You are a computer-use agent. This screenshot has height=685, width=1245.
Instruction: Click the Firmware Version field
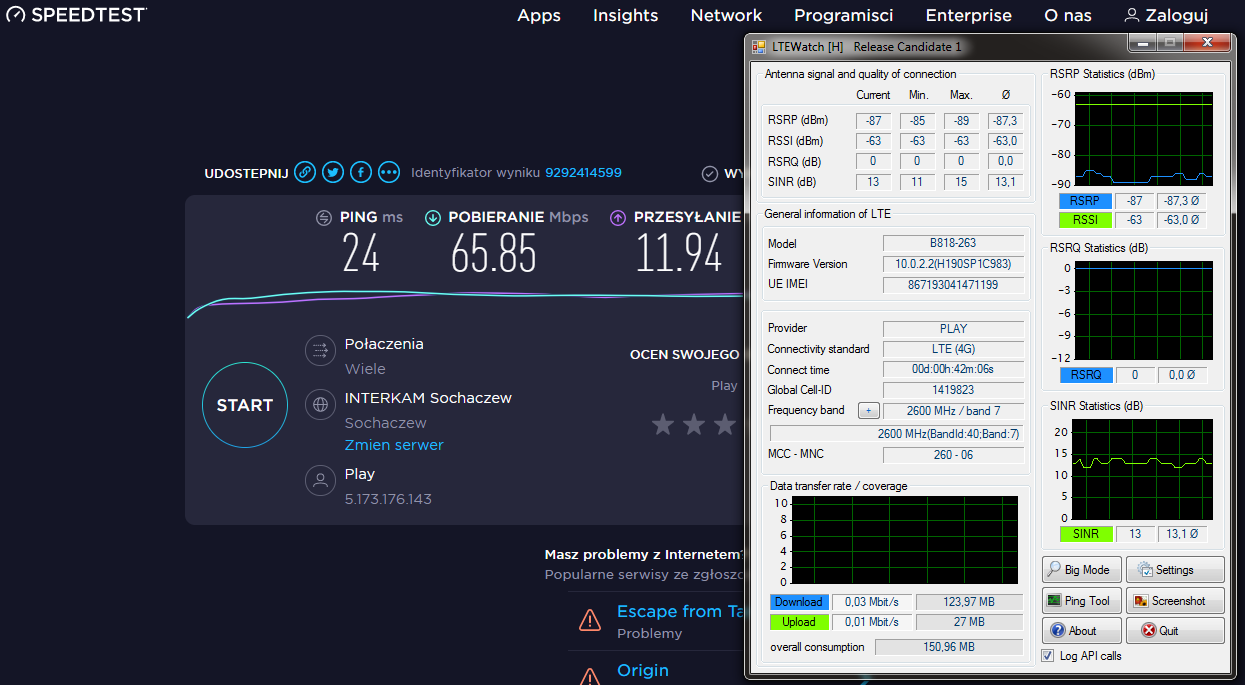(x=953, y=264)
